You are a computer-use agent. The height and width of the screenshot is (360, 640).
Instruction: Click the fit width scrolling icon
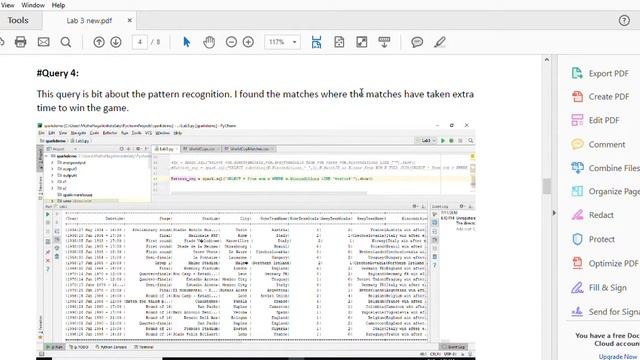pyautogui.click(x=316, y=42)
